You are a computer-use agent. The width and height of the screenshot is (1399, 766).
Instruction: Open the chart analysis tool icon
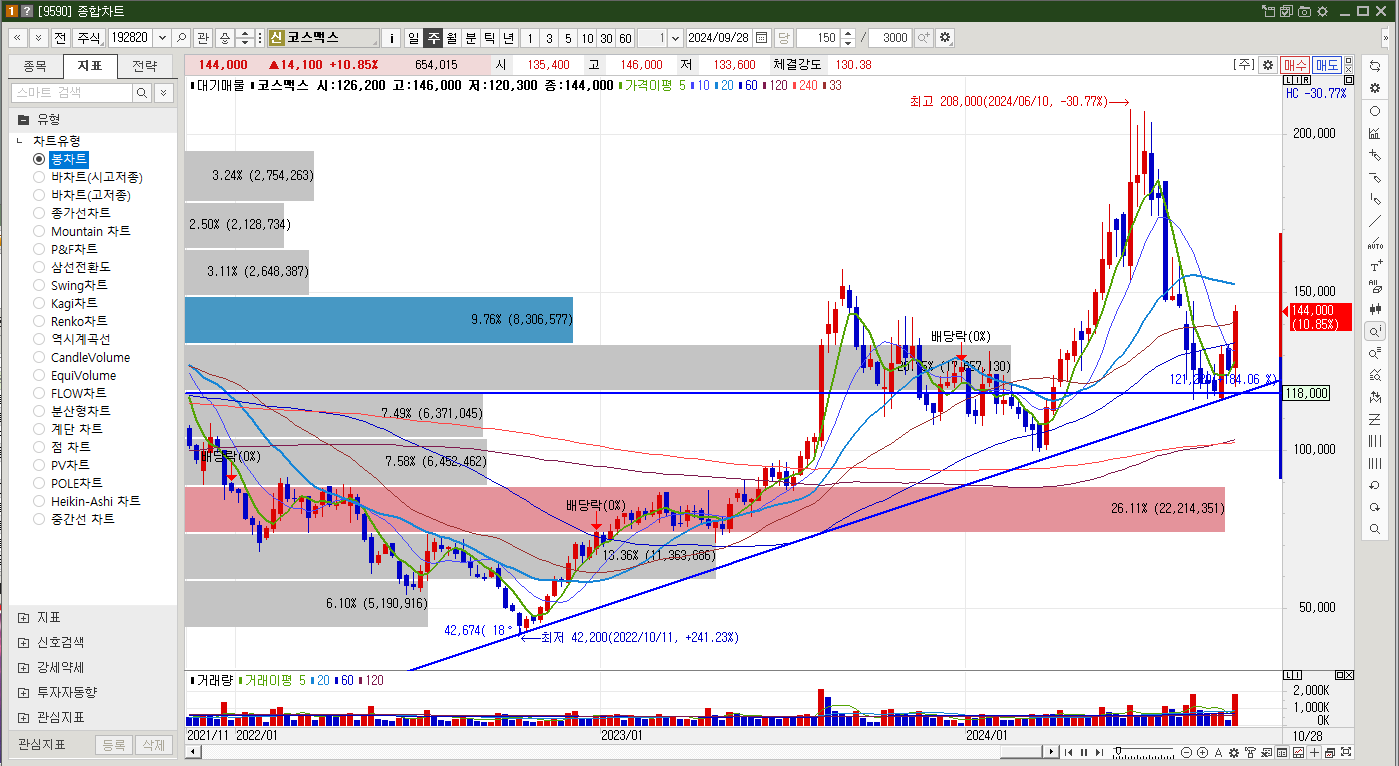point(1376,133)
